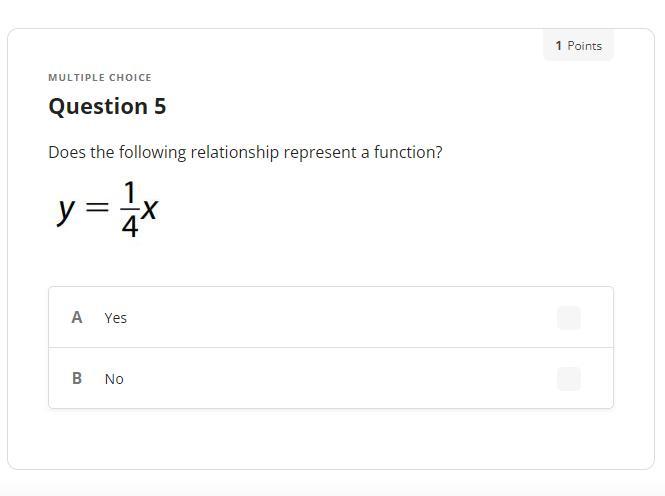The width and height of the screenshot is (665, 496).
Task: Click the number "5" in the heading
Action: coord(160,107)
